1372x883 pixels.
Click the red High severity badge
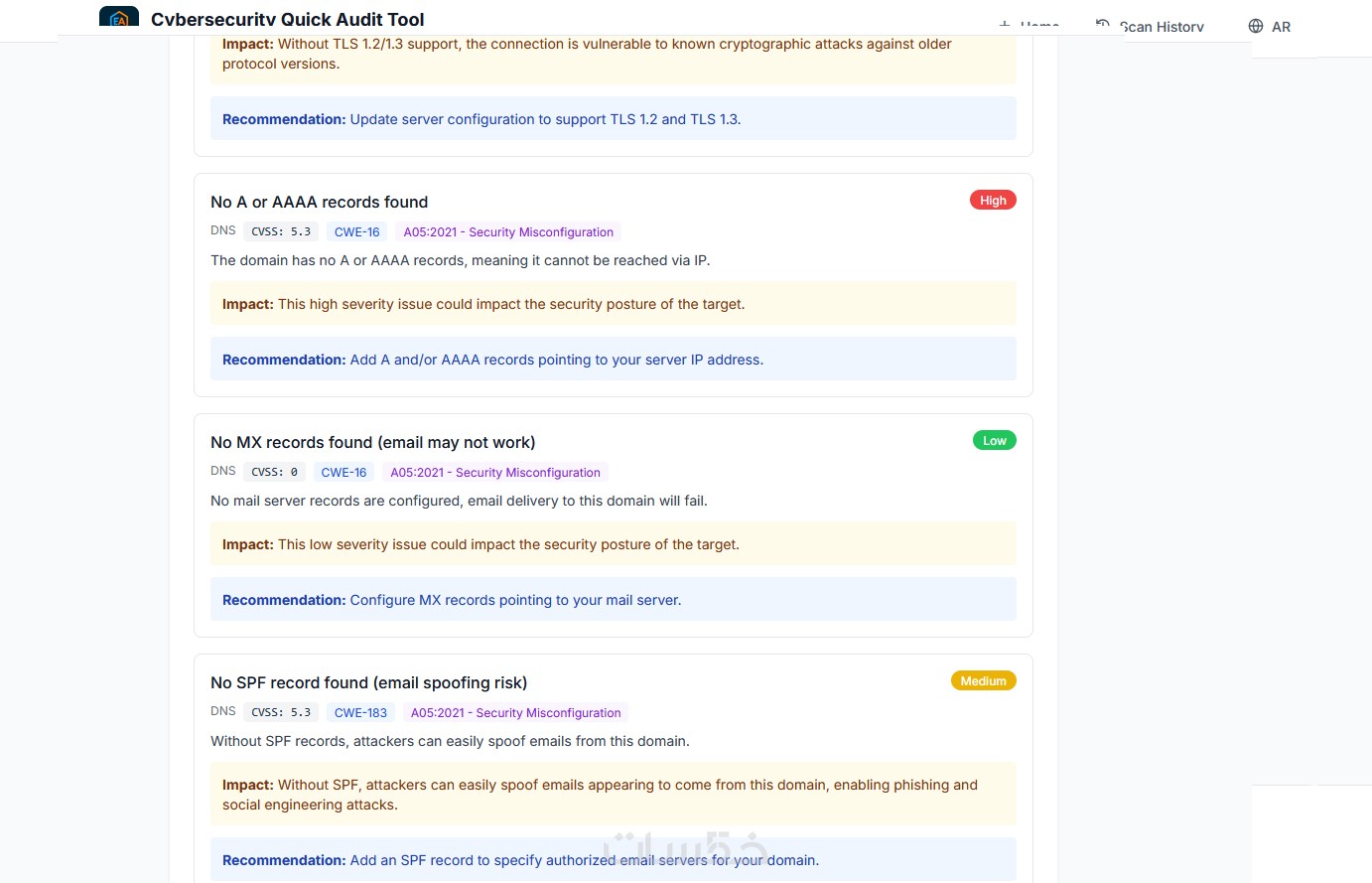(x=993, y=201)
